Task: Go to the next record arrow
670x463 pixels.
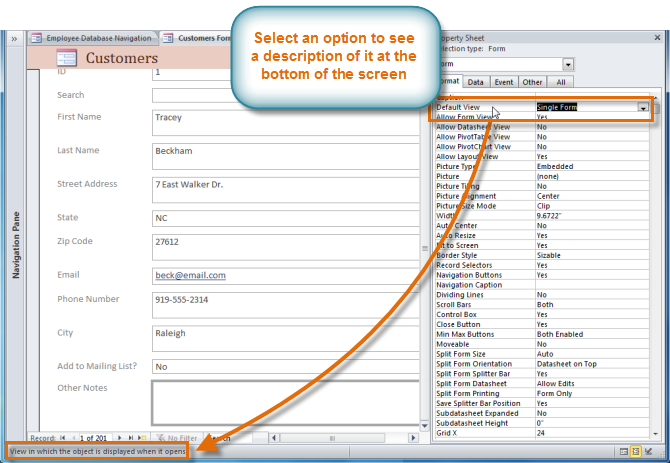Action: coord(120,438)
